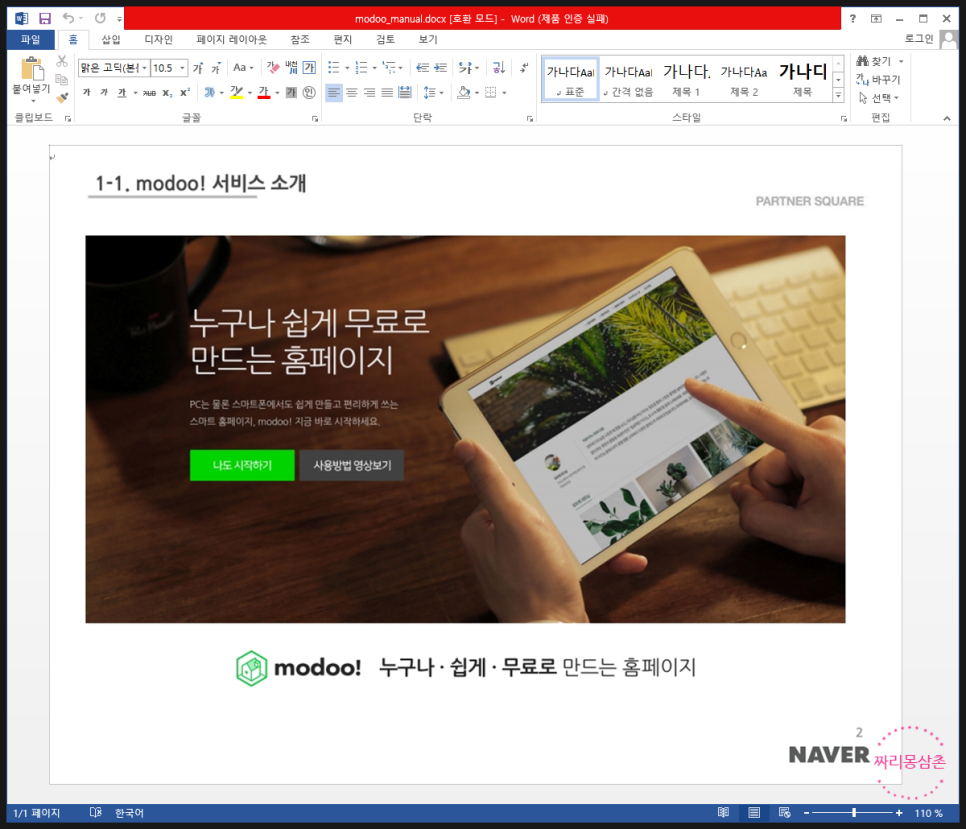The width and height of the screenshot is (966, 829).
Task: Redo via the circular arrow icon
Action: 100,18
